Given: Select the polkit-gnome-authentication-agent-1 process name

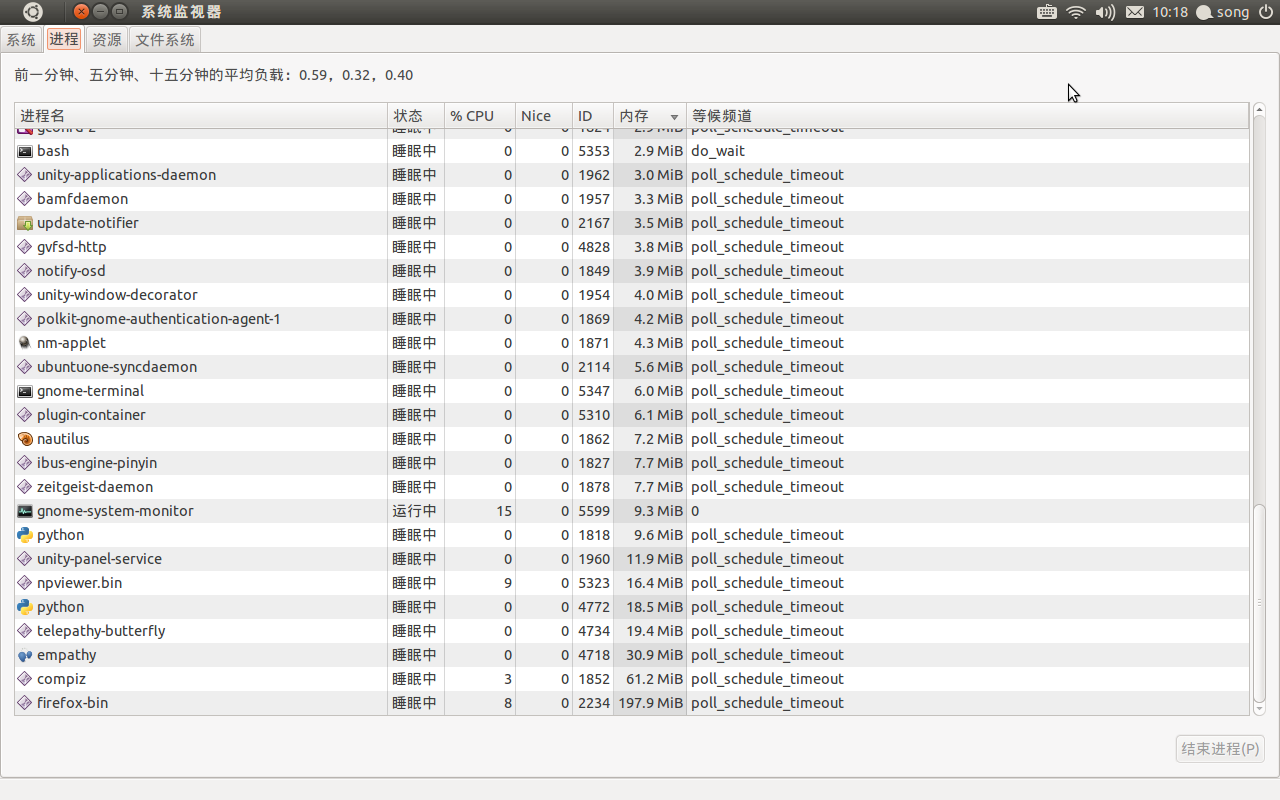Looking at the screenshot, I should (x=159, y=319).
